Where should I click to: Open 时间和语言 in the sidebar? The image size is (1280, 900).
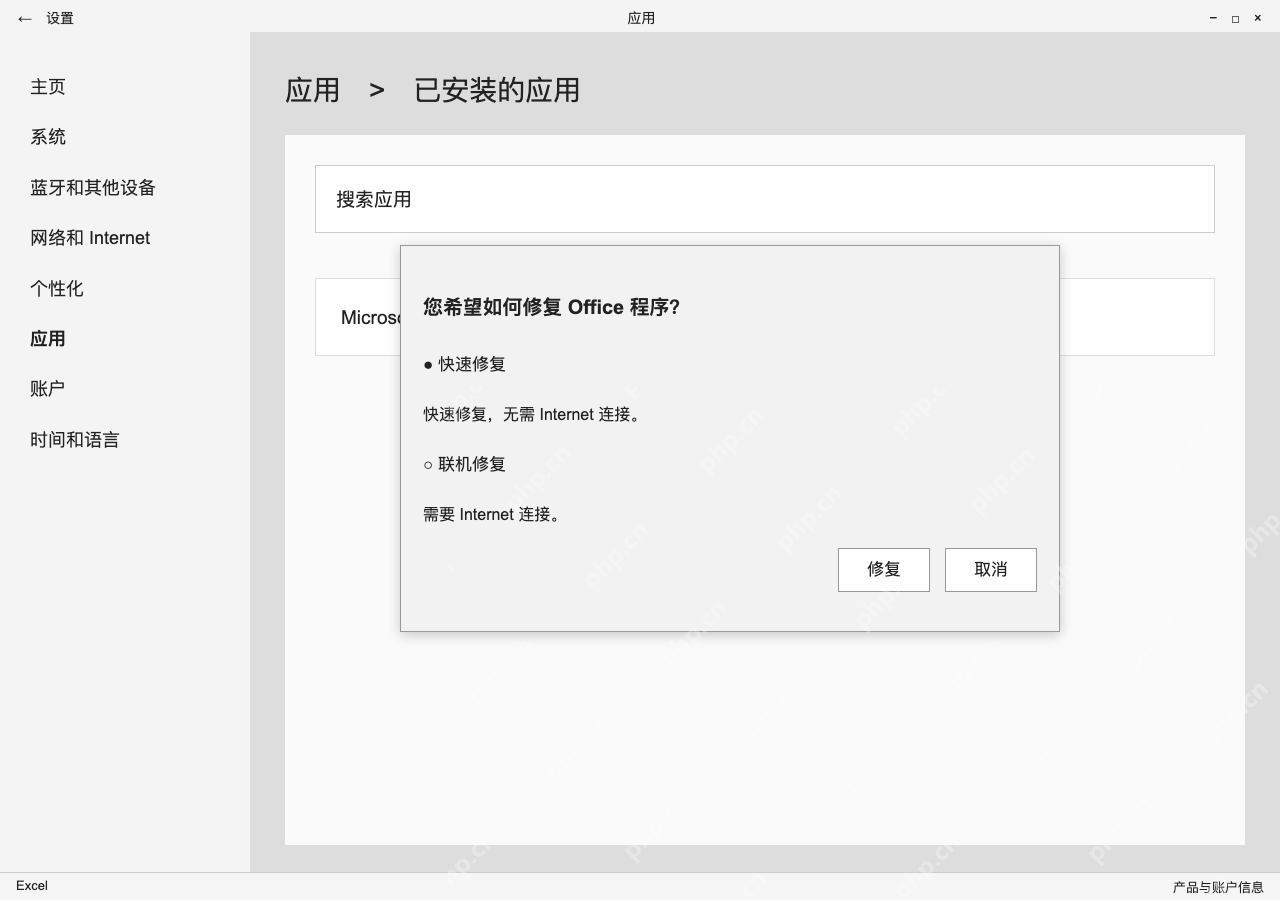click(x=75, y=440)
